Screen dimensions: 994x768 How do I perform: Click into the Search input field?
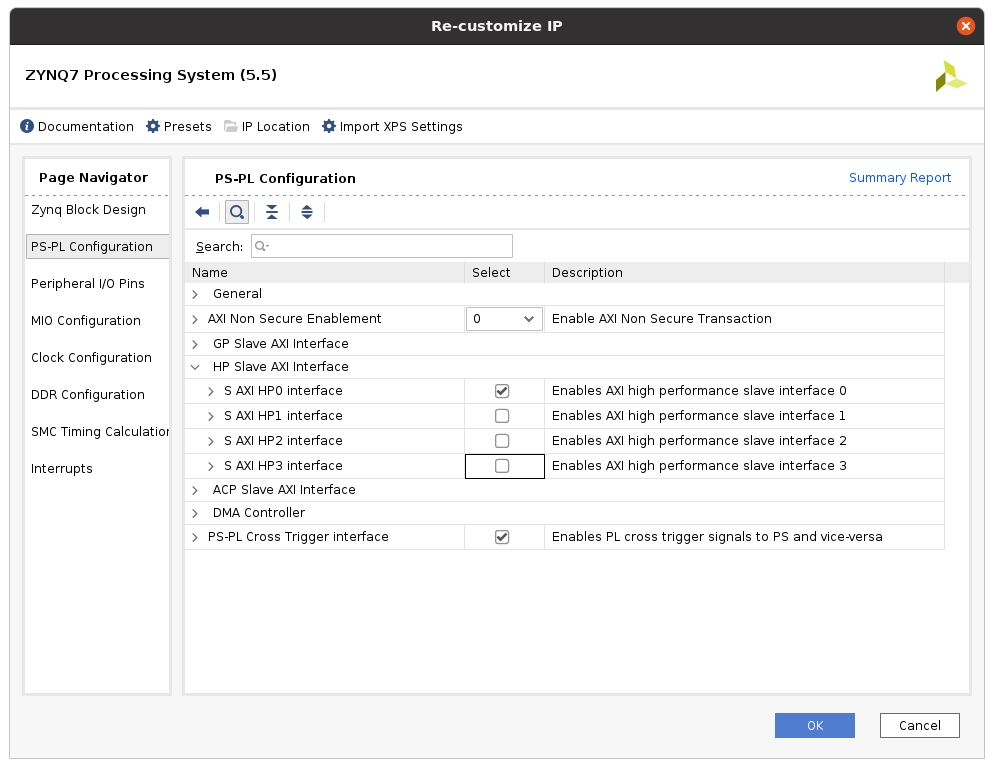[x=382, y=246]
